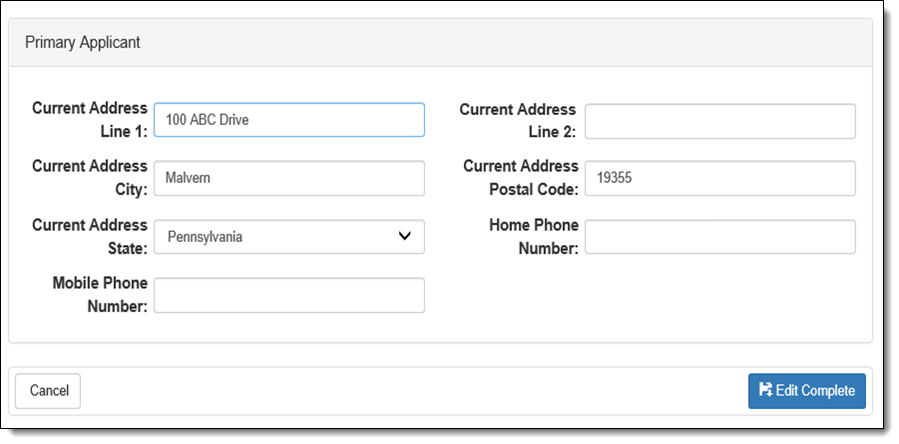Click the empty Current Address Line 2 field
Viewport: 899px width, 444px height.
pyautogui.click(x=720, y=121)
